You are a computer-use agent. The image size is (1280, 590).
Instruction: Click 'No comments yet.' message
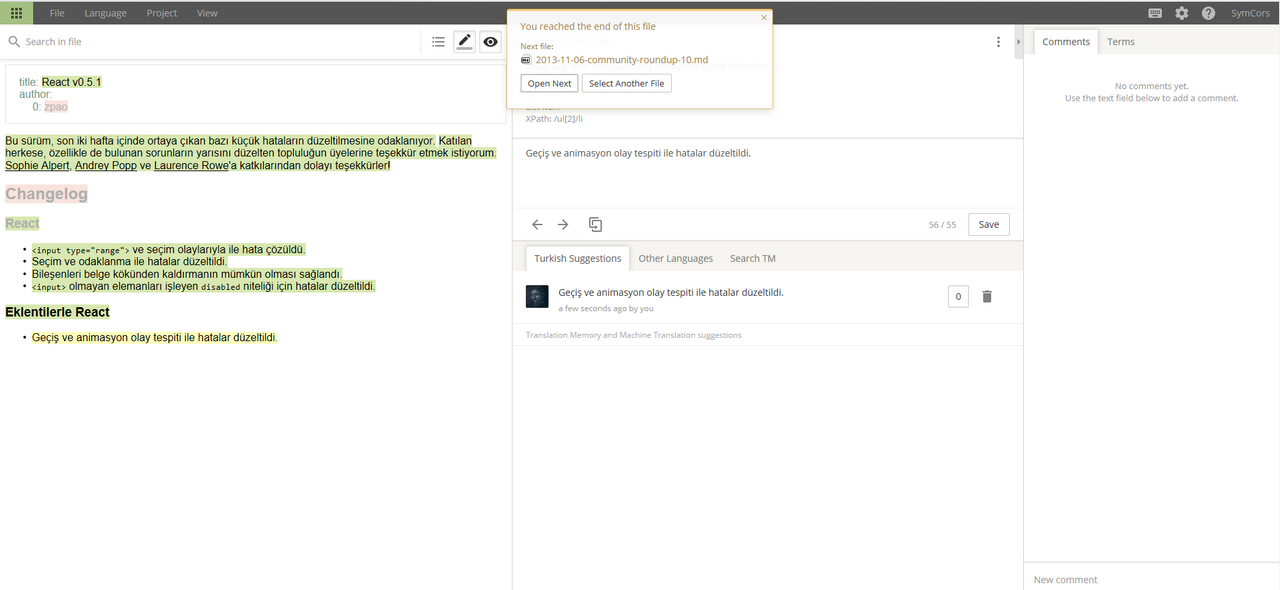pos(1151,86)
